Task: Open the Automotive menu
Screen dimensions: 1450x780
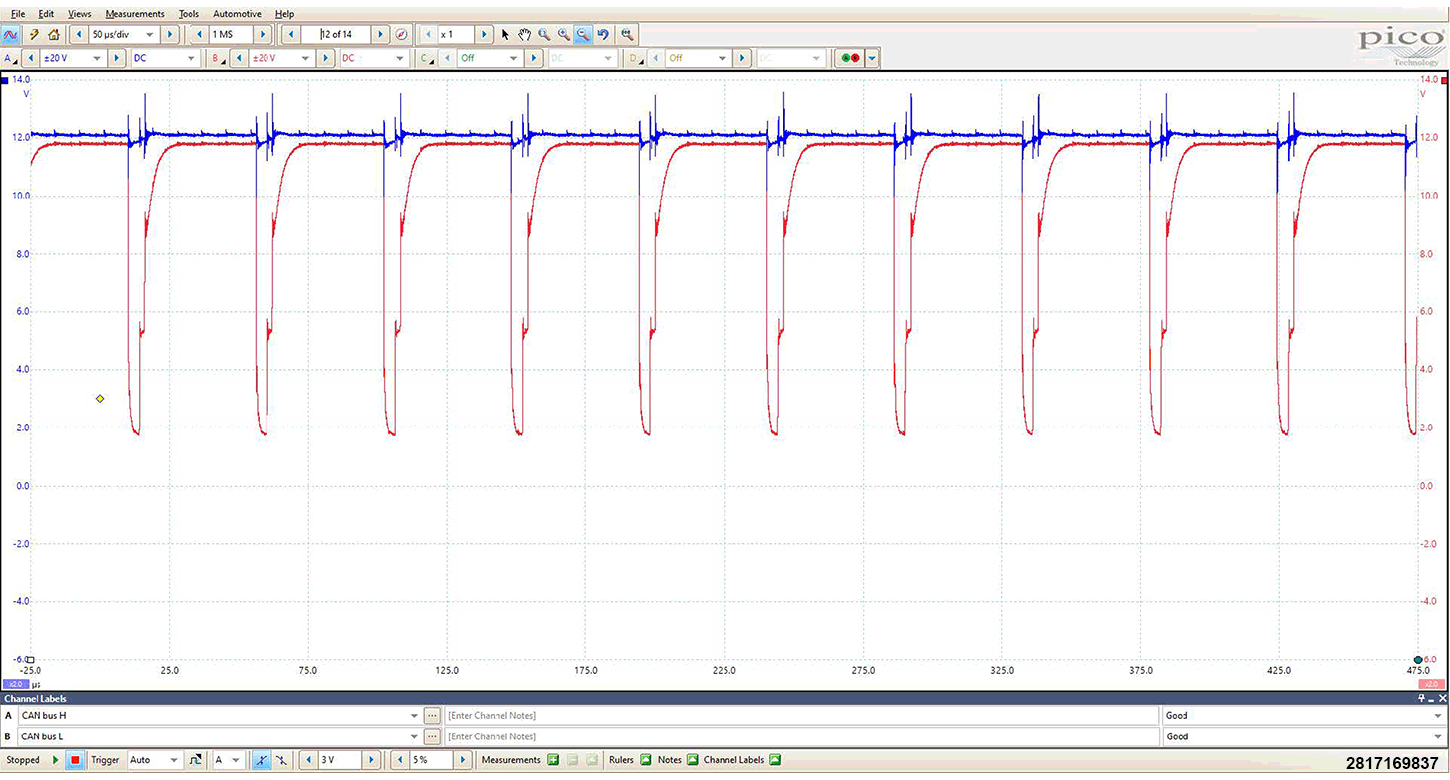Action: click(237, 14)
